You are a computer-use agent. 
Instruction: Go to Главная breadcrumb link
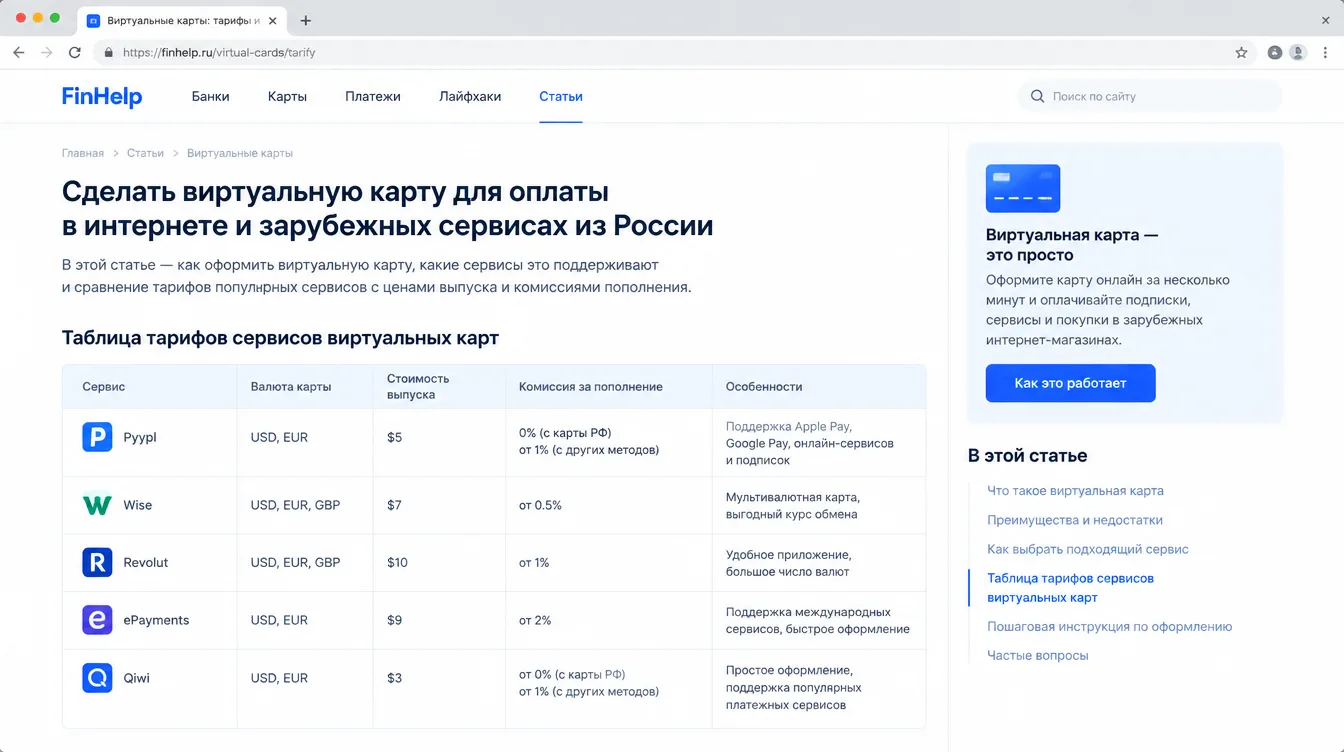click(x=83, y=153)
